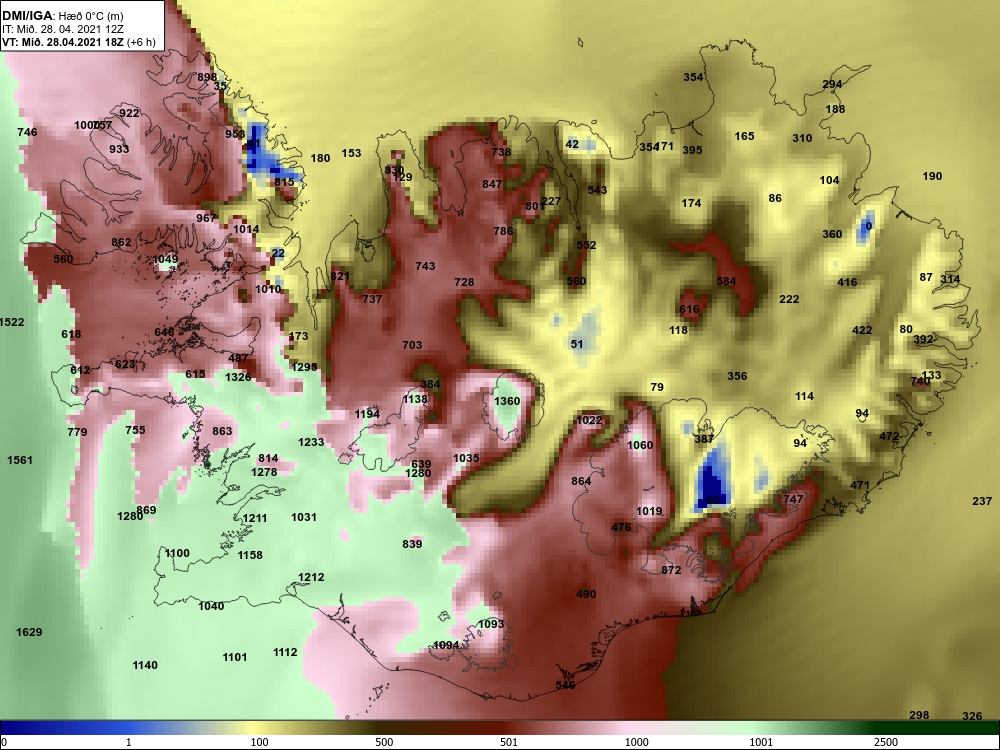Select the '967' value on the map

click(205, 217)
